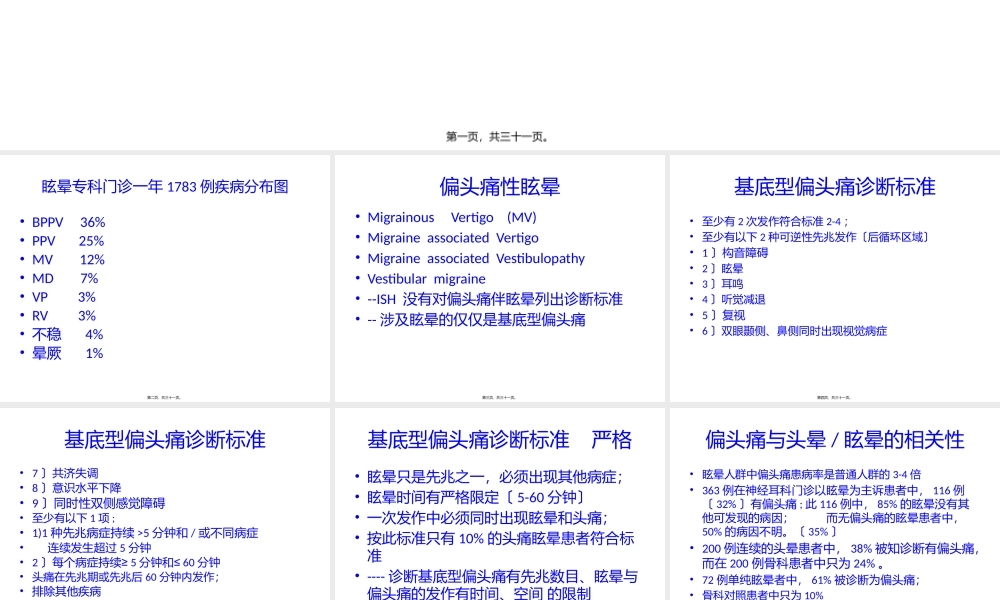Viewport: 1000px width, 600px height.
Task: Click the line '-- 涉及眩晕的仅仅是基底型偏头痛'
Action: click(476, 319)
